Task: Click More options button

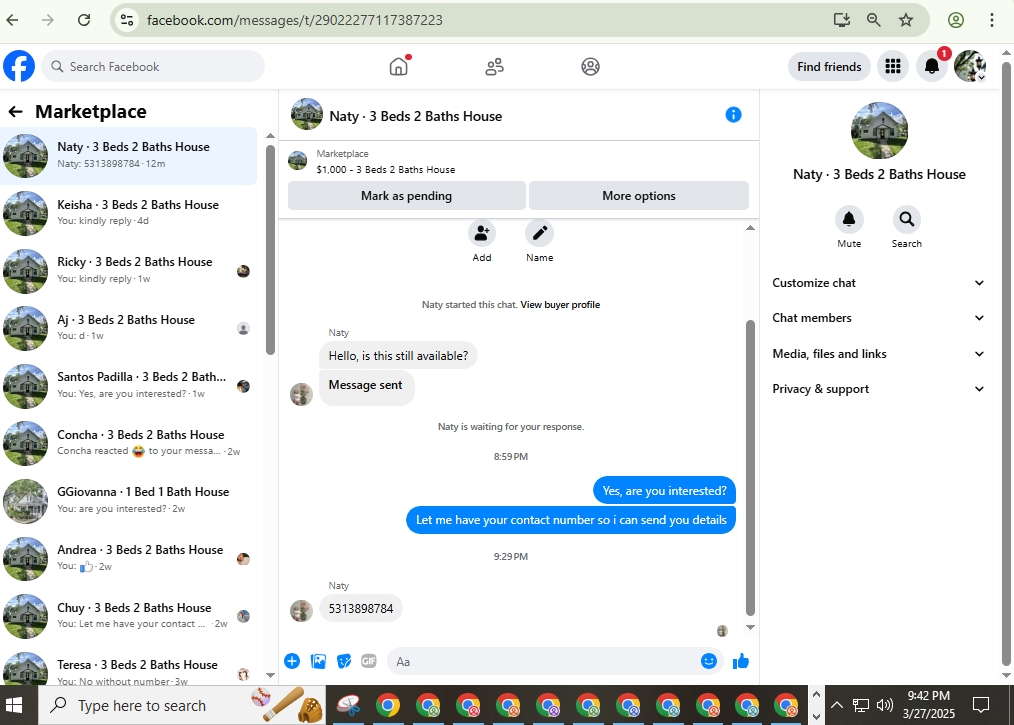Action: (x=639, y=195)
